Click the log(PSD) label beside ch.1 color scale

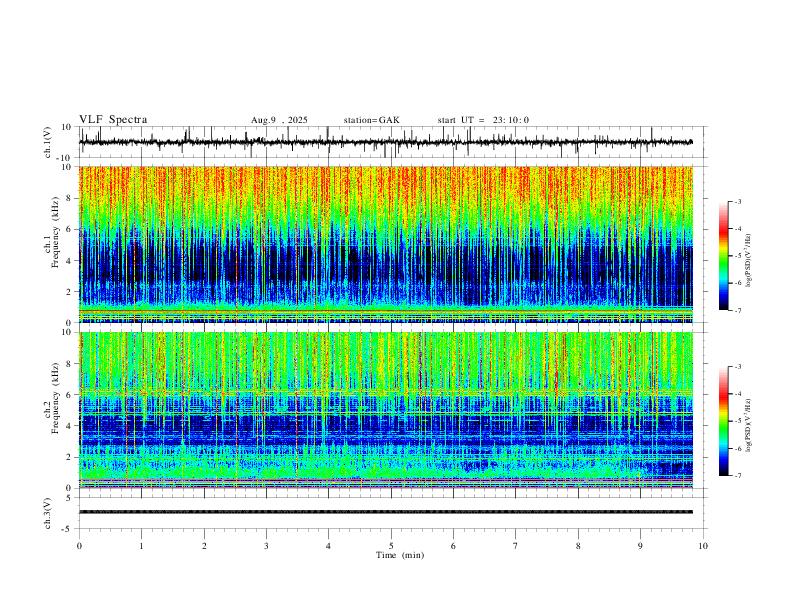click(x=749, y=261)
